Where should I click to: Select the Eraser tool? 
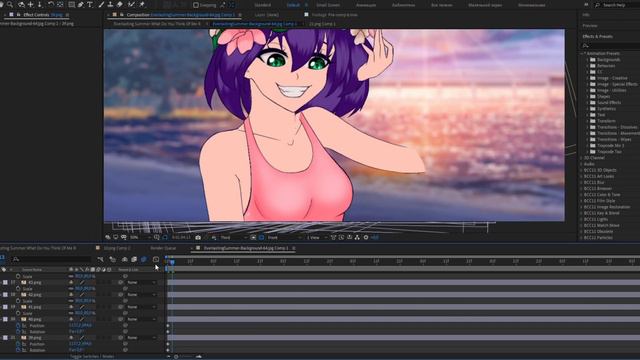pos(120,4)
